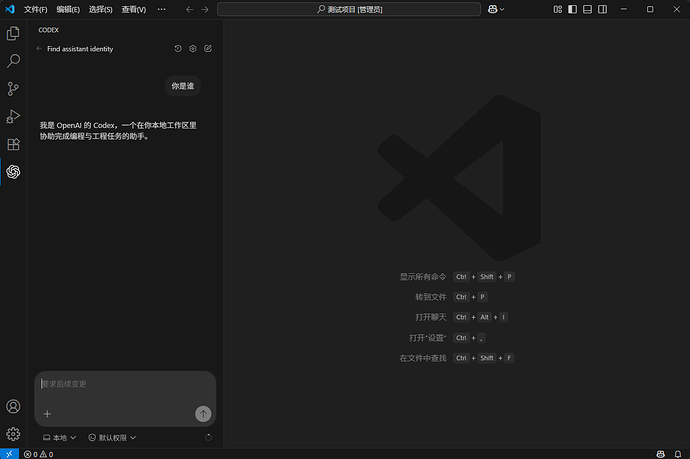
Task: Click the Find assistant identity chat title
Action: pos(80,49)
